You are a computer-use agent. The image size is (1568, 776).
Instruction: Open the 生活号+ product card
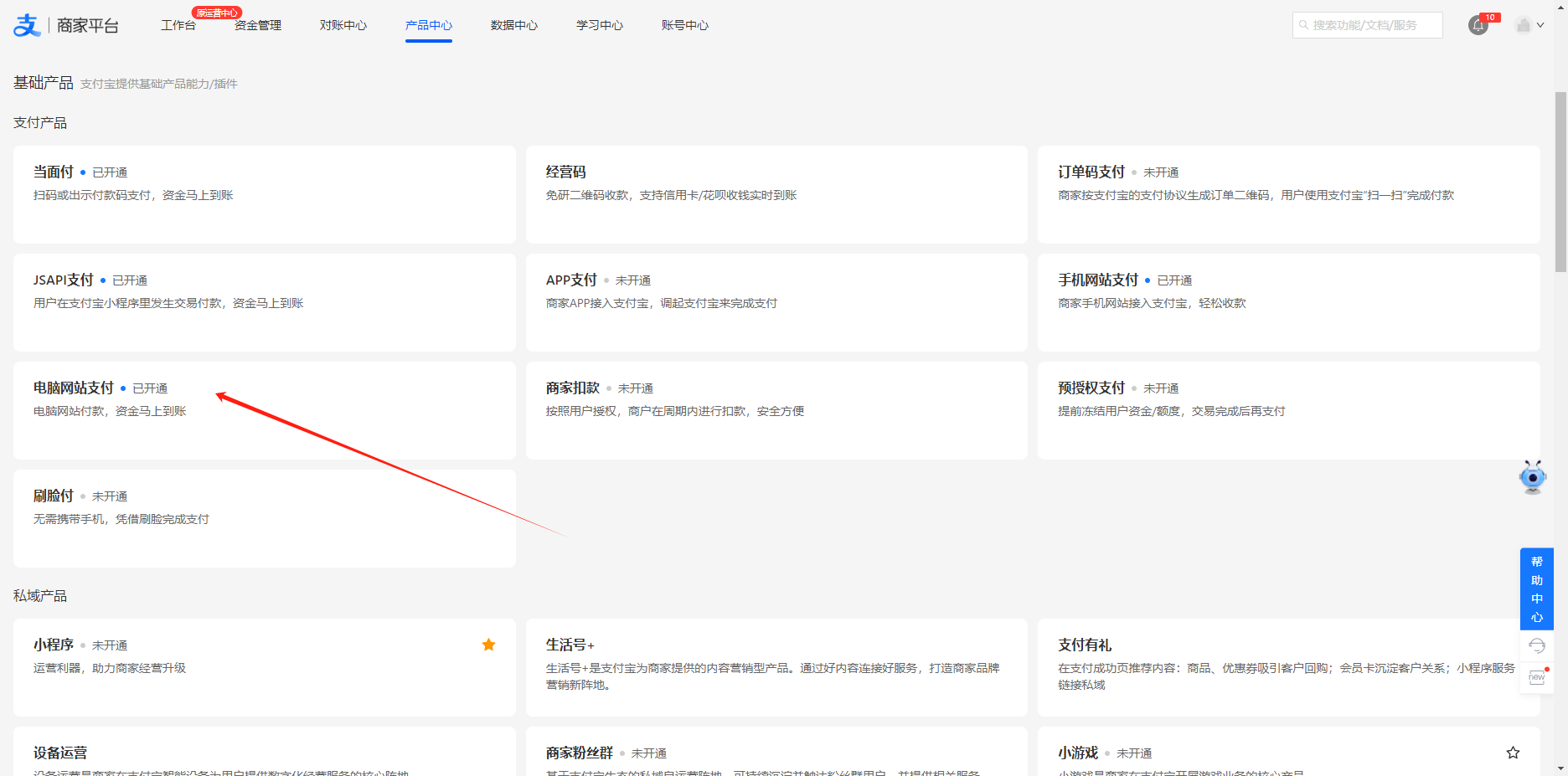[x=776, y=667]
